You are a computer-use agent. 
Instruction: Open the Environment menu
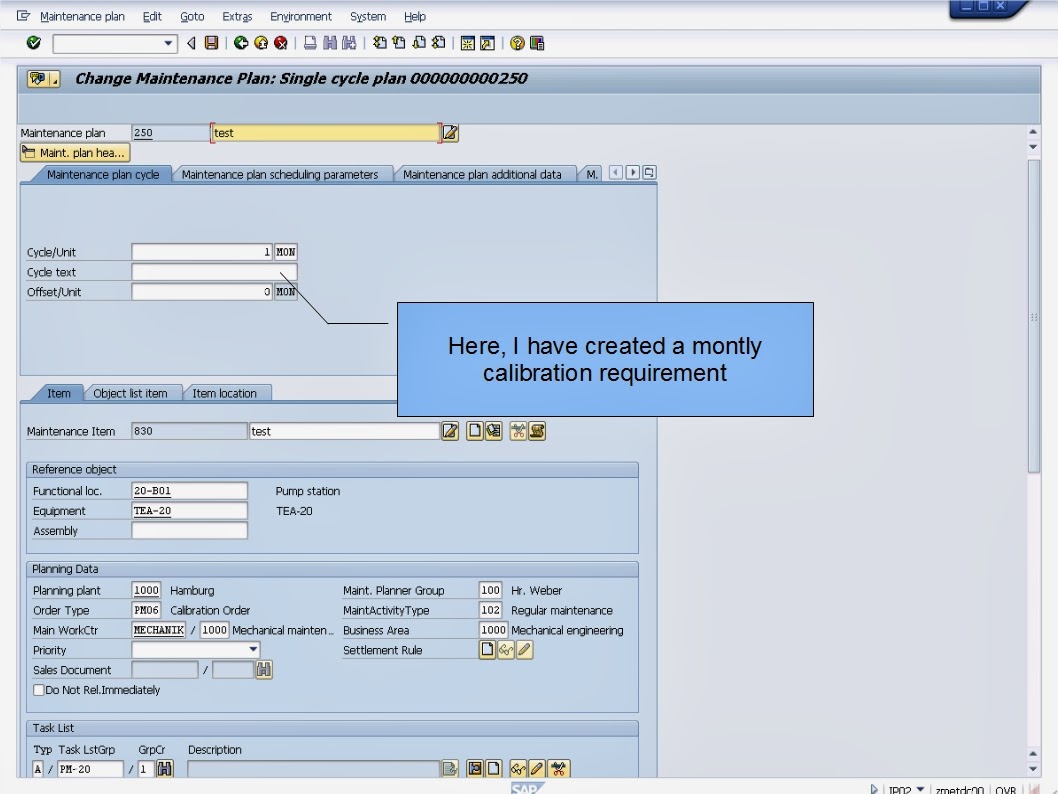[x=301, y=16]
